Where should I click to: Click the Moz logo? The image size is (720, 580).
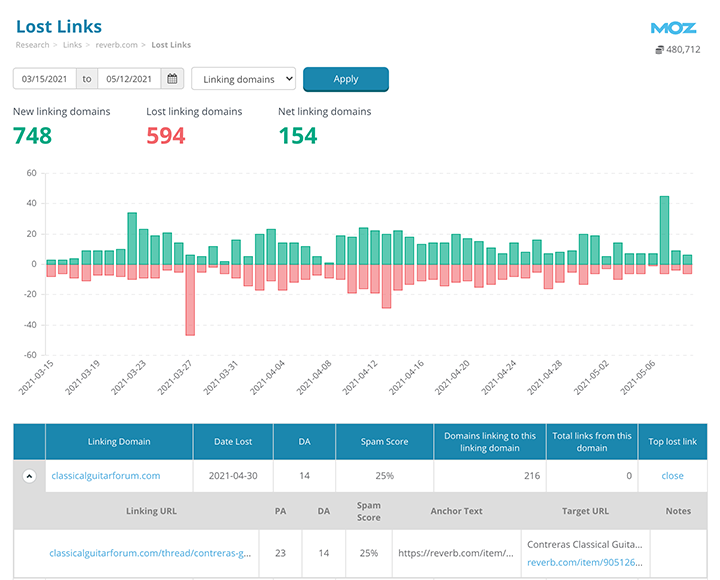[x=673, y=28]
